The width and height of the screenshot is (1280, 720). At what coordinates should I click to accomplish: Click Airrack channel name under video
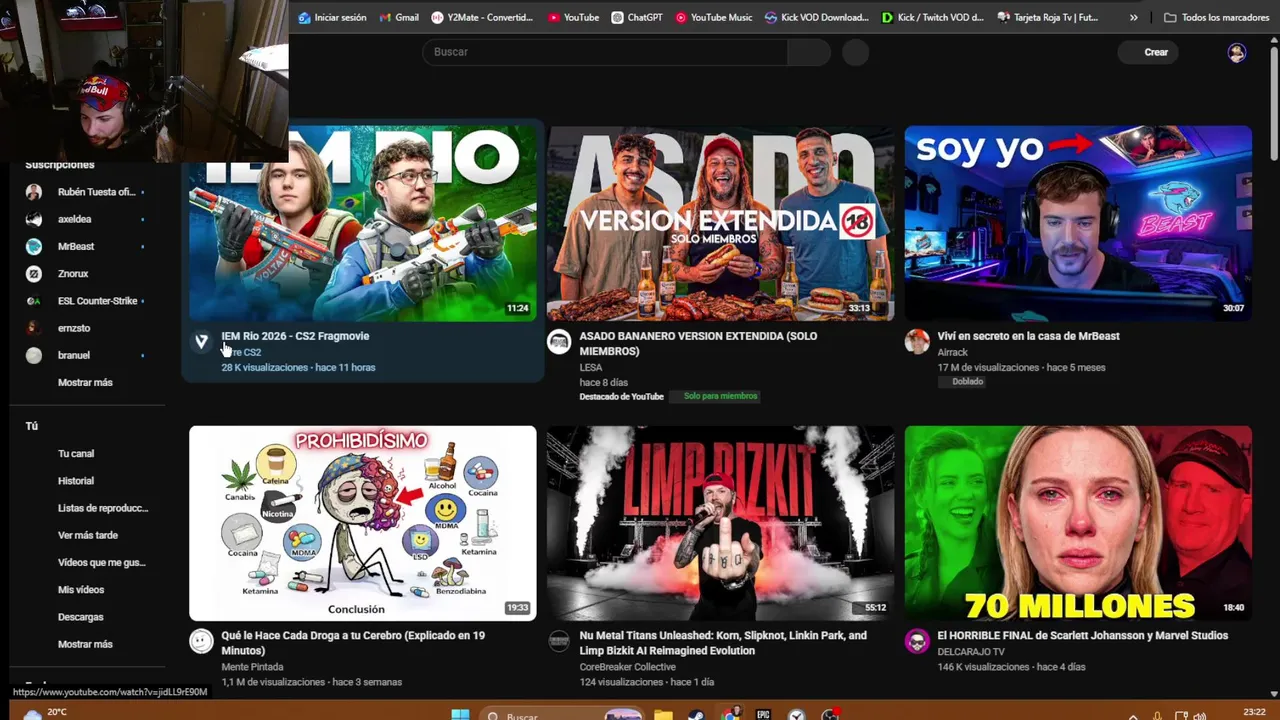click(952, 352)
